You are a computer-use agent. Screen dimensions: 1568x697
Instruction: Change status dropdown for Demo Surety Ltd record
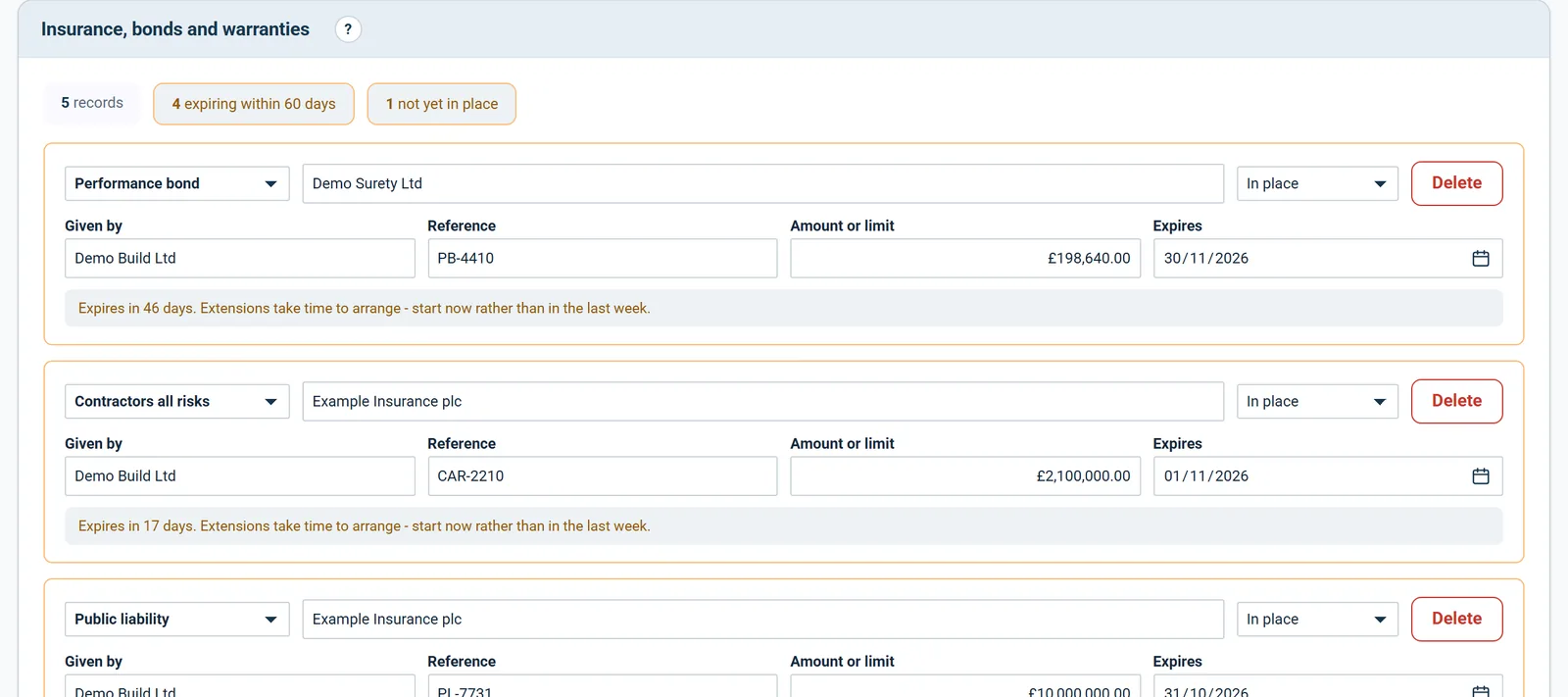pyautogui.click(x=1317, y=183)
